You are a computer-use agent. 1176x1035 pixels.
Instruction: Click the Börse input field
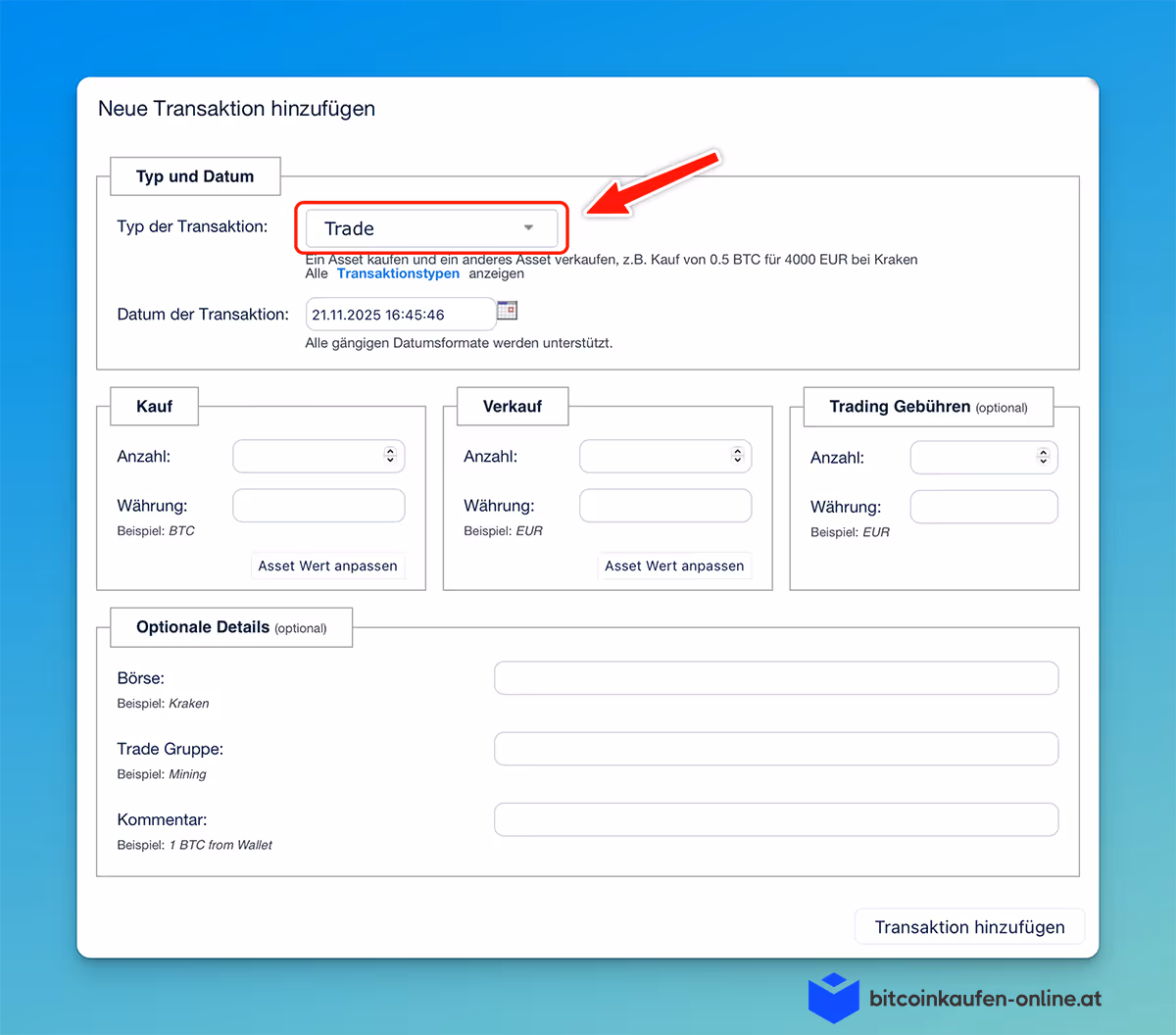(776, 677)
